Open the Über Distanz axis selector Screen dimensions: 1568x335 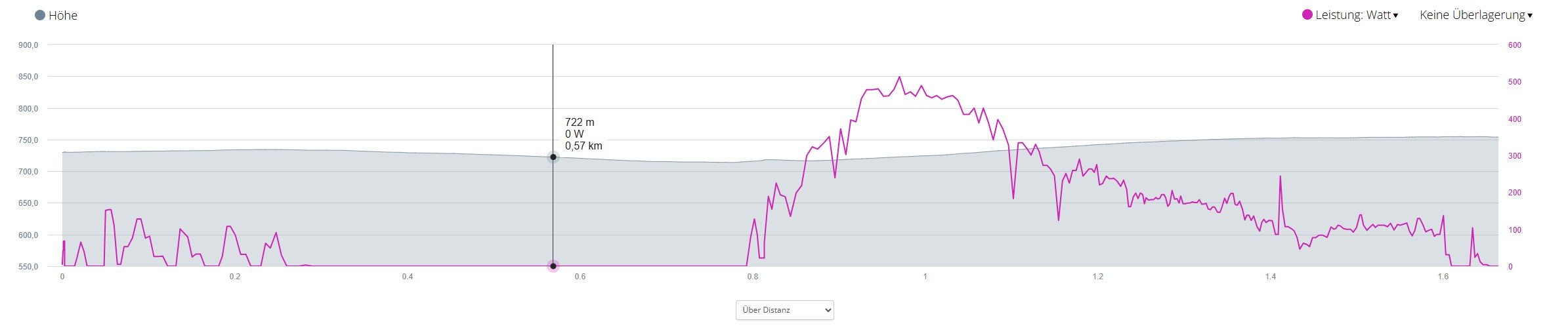[x=784, y=310]
